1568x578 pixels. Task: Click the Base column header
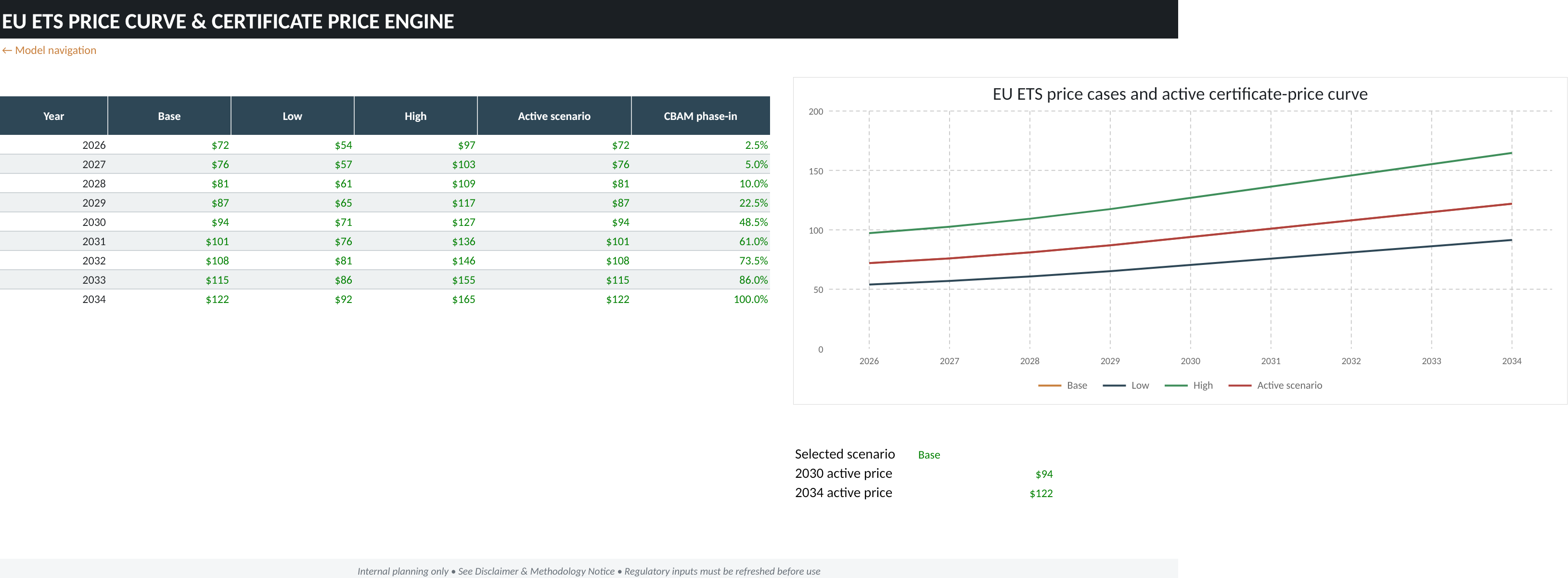tap(169, 116)
